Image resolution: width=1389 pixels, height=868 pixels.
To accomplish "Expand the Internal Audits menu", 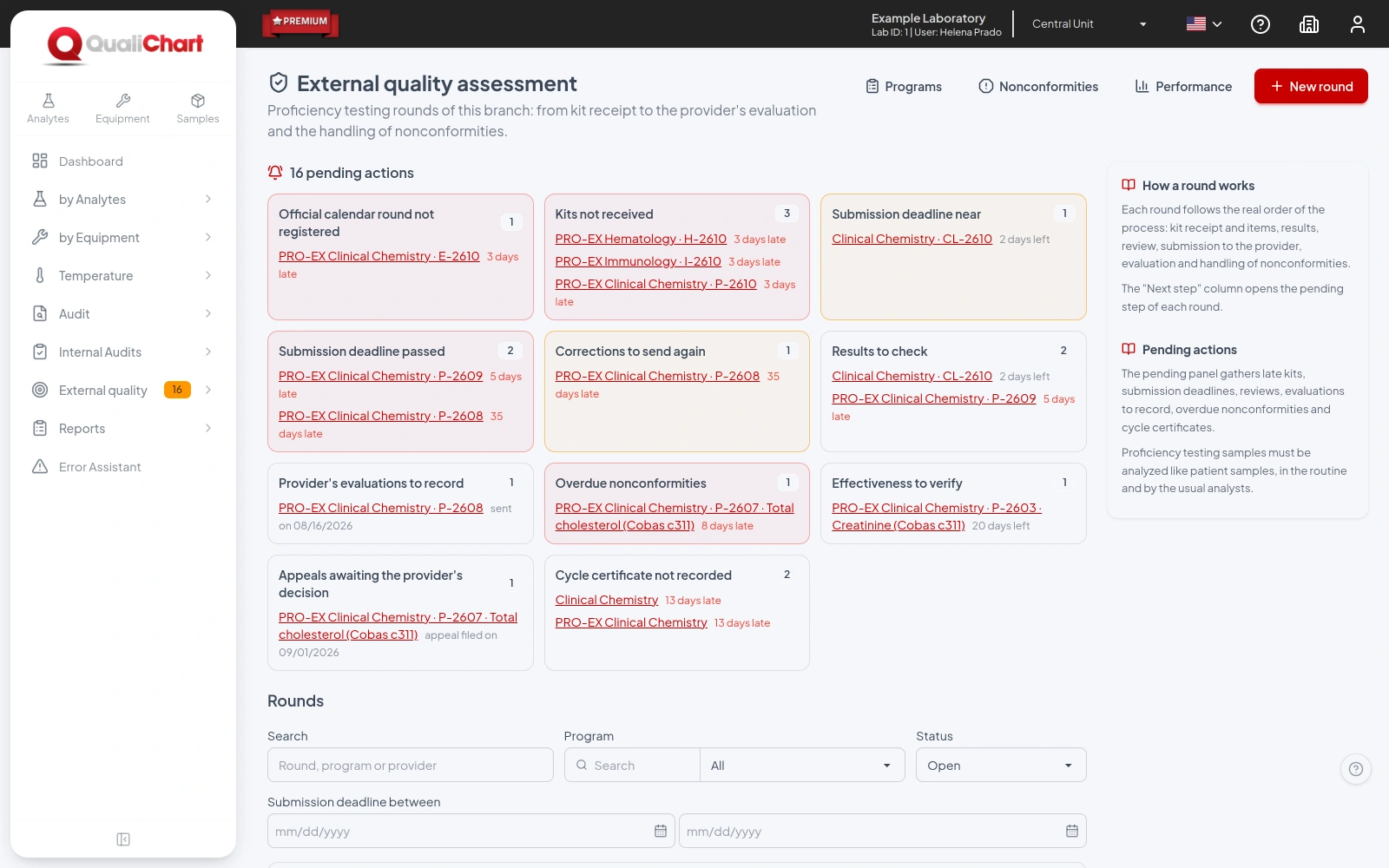I will point(123,352).
